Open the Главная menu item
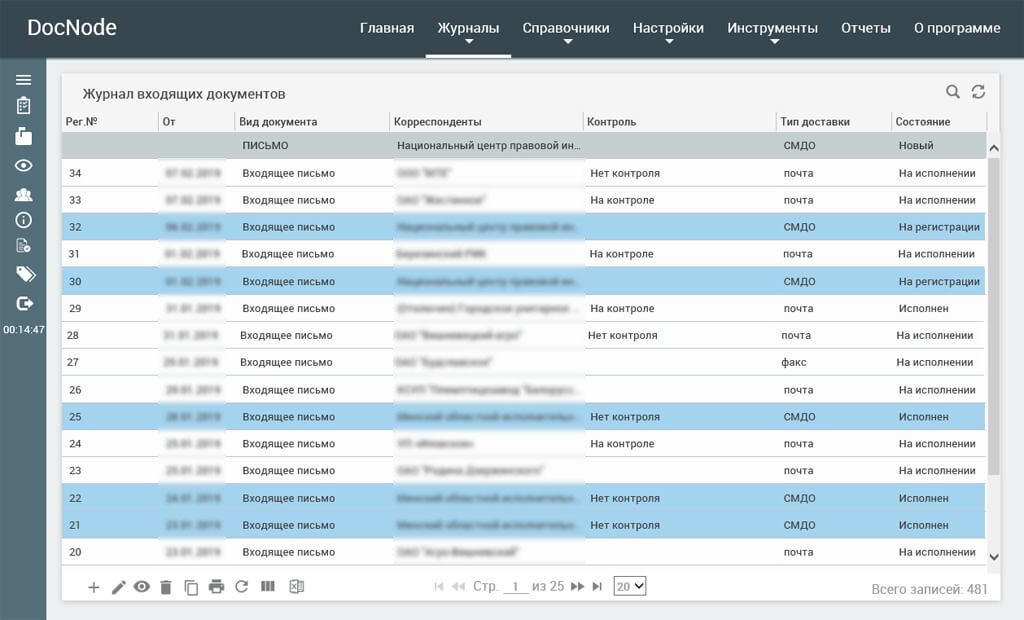This screenshot has height=620, width=1024. [387, 28]
